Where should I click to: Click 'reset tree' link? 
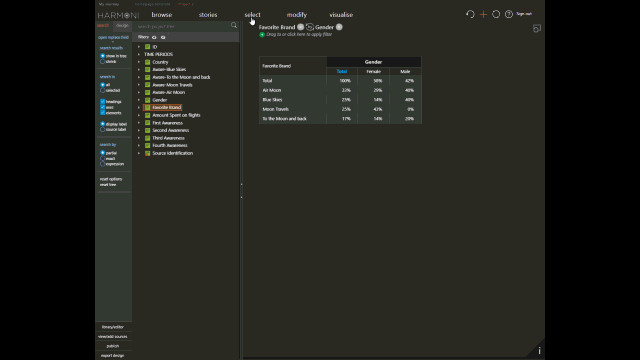tap(108, 184)
